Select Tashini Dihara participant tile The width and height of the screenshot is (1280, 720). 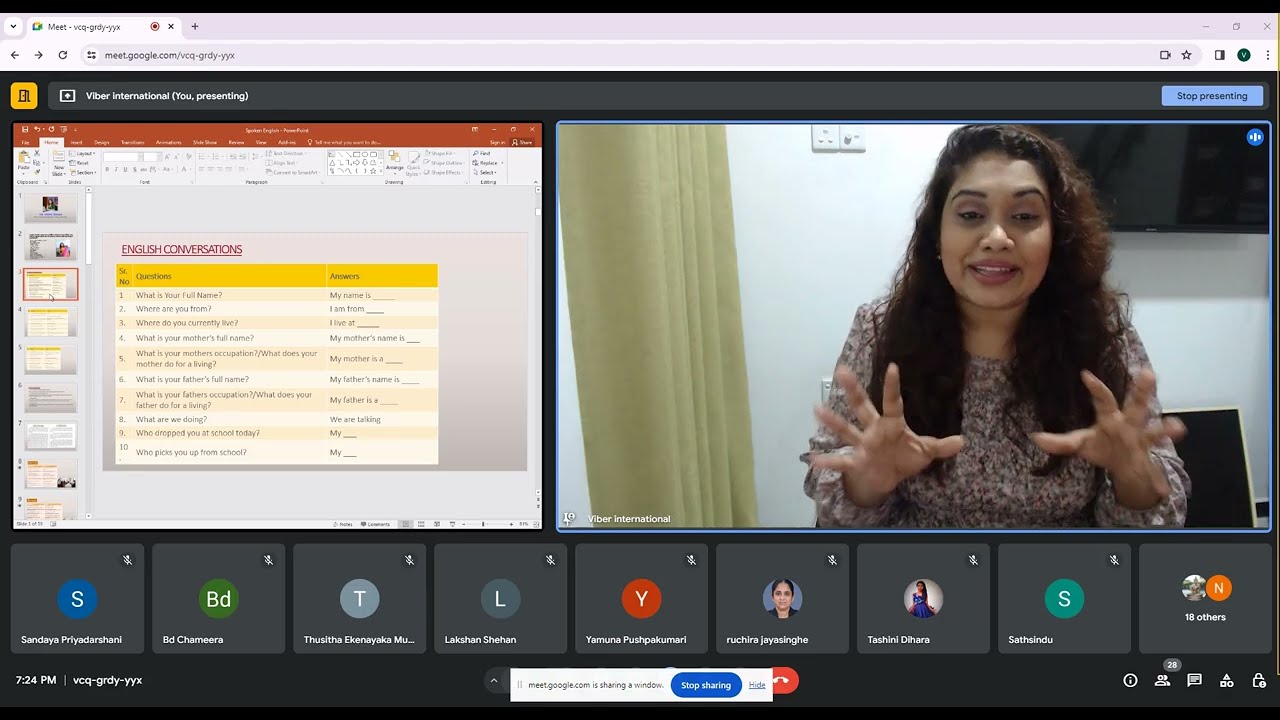pos(923,598)
